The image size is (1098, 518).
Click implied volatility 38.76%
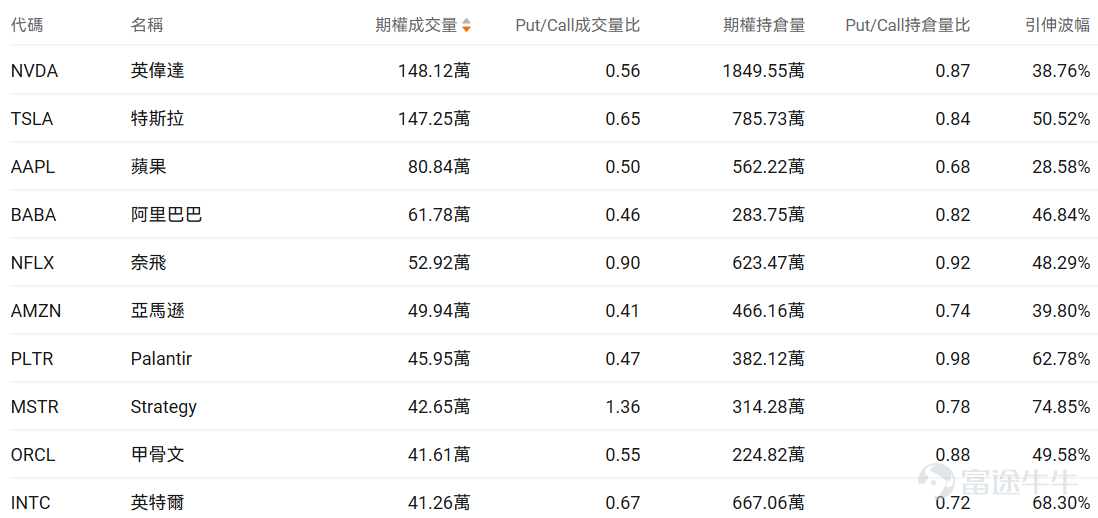pyautogui.click(x=1061, y=70)
